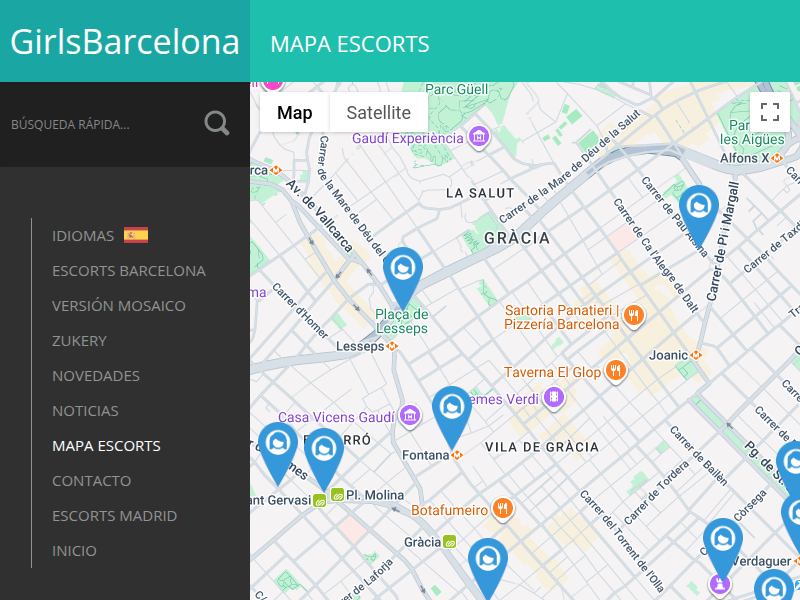
Task: Switch to Satellite view
Action: [x=377, y=113]
